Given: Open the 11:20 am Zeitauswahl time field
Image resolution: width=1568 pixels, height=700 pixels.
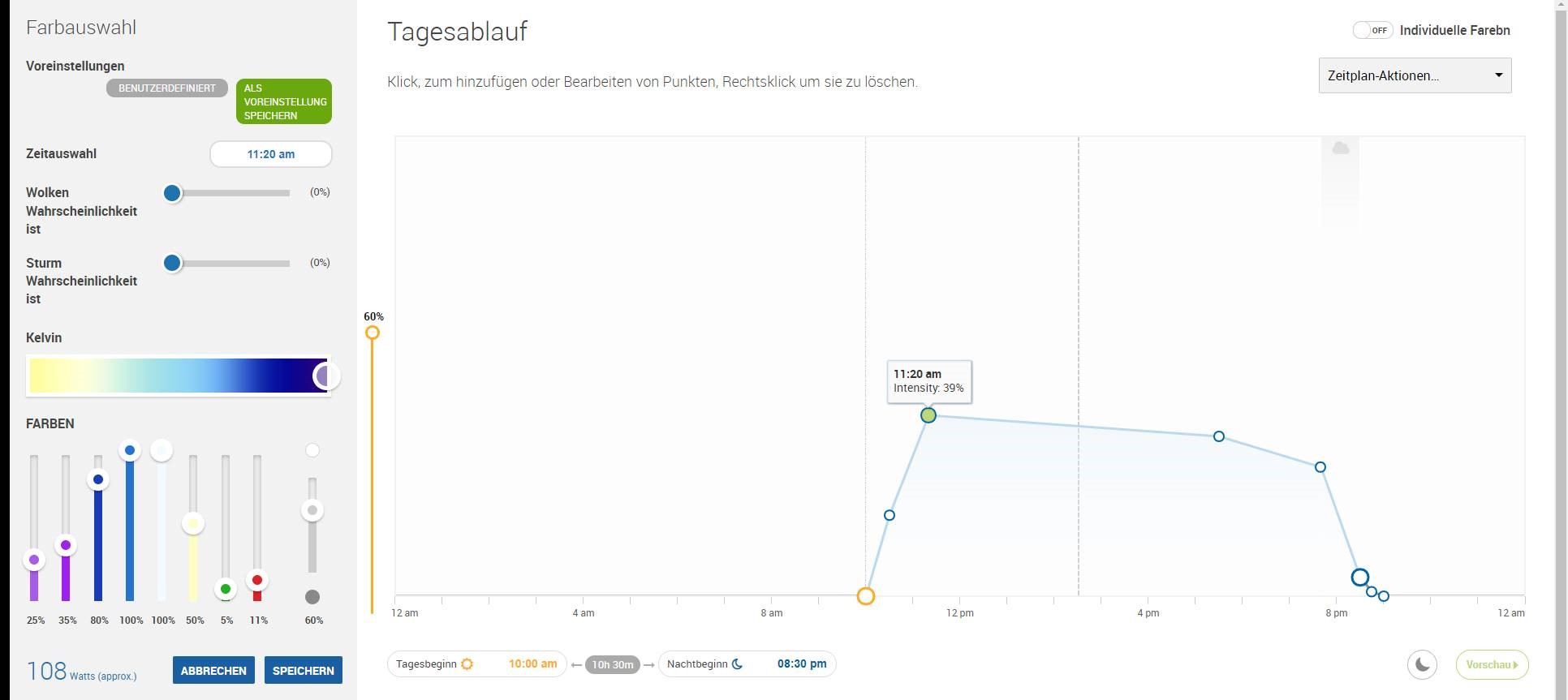Looking at the screenshot, I should [271, 154].
